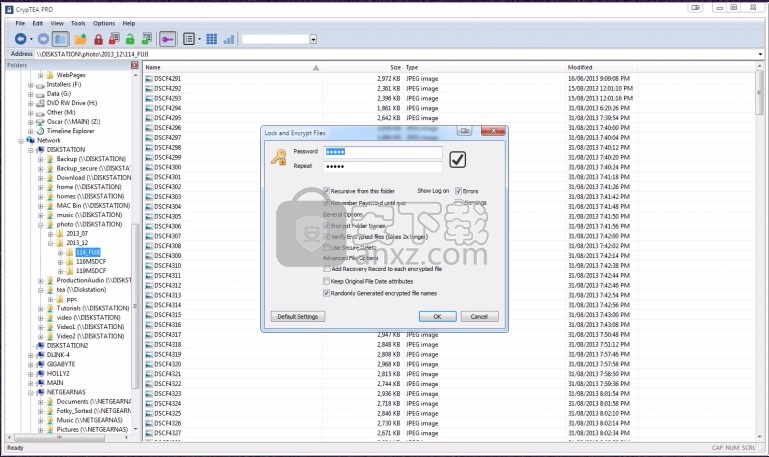Click the red padlock Lock files icon
This screenshot has width=769, height=457.
99,39
